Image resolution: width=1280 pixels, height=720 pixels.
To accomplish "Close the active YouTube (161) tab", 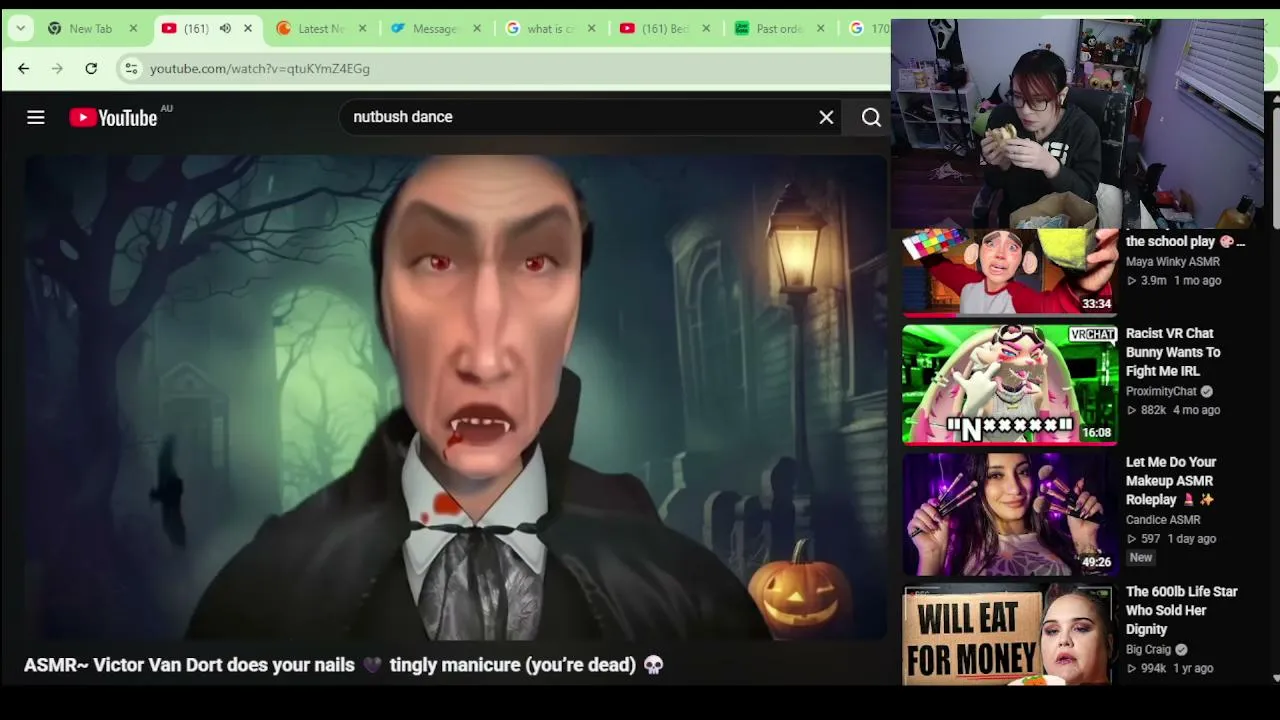I will pos(248,28).
